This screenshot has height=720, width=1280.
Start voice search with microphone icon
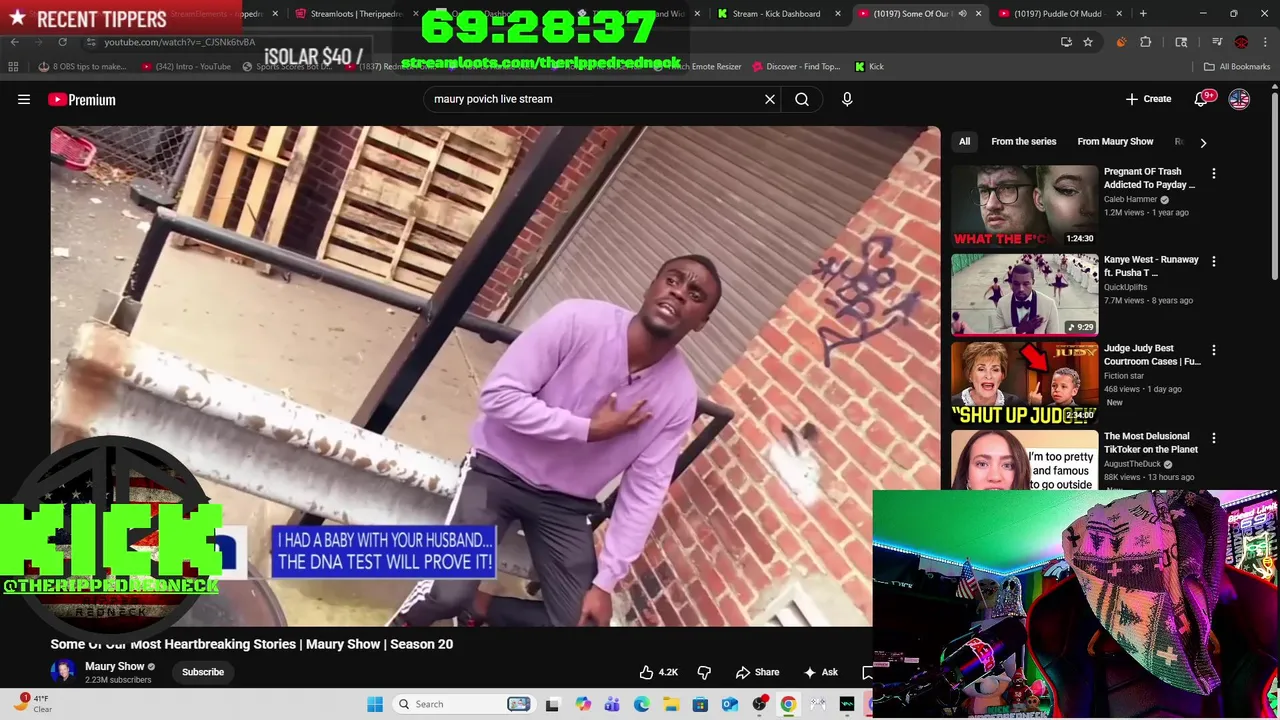847,99
